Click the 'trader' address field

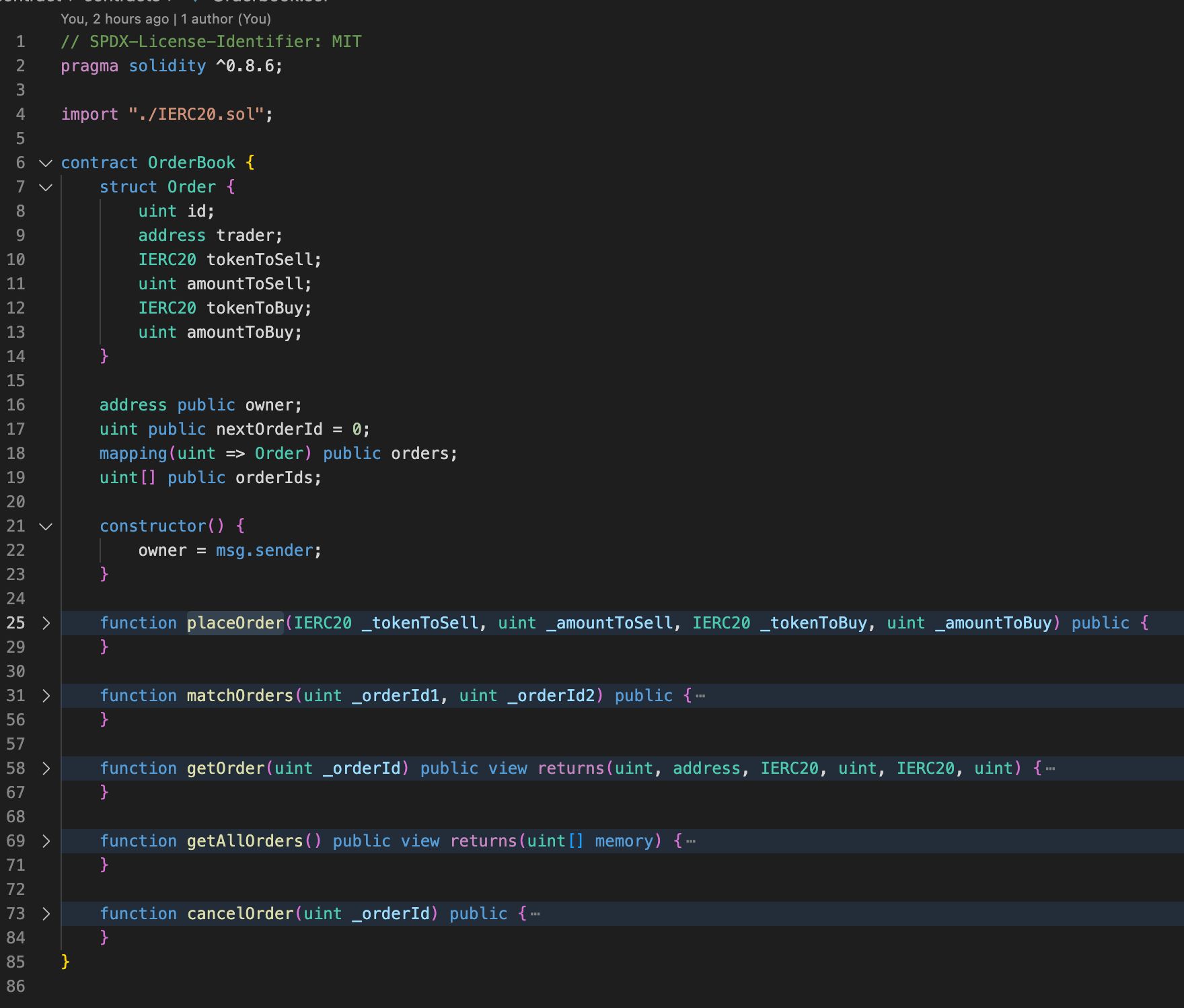point(245,236)
